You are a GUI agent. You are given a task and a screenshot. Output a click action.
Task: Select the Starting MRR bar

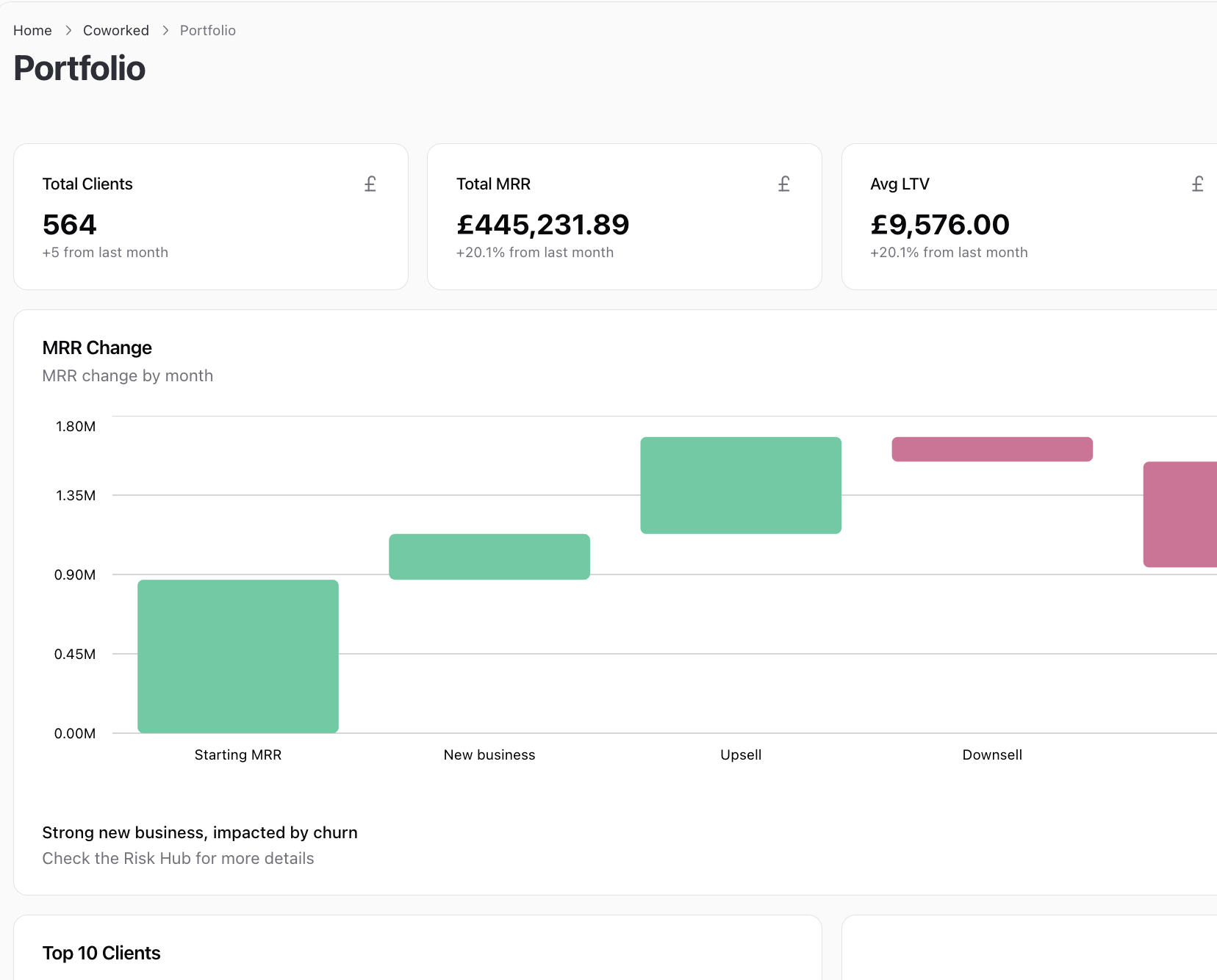(237, 656)
